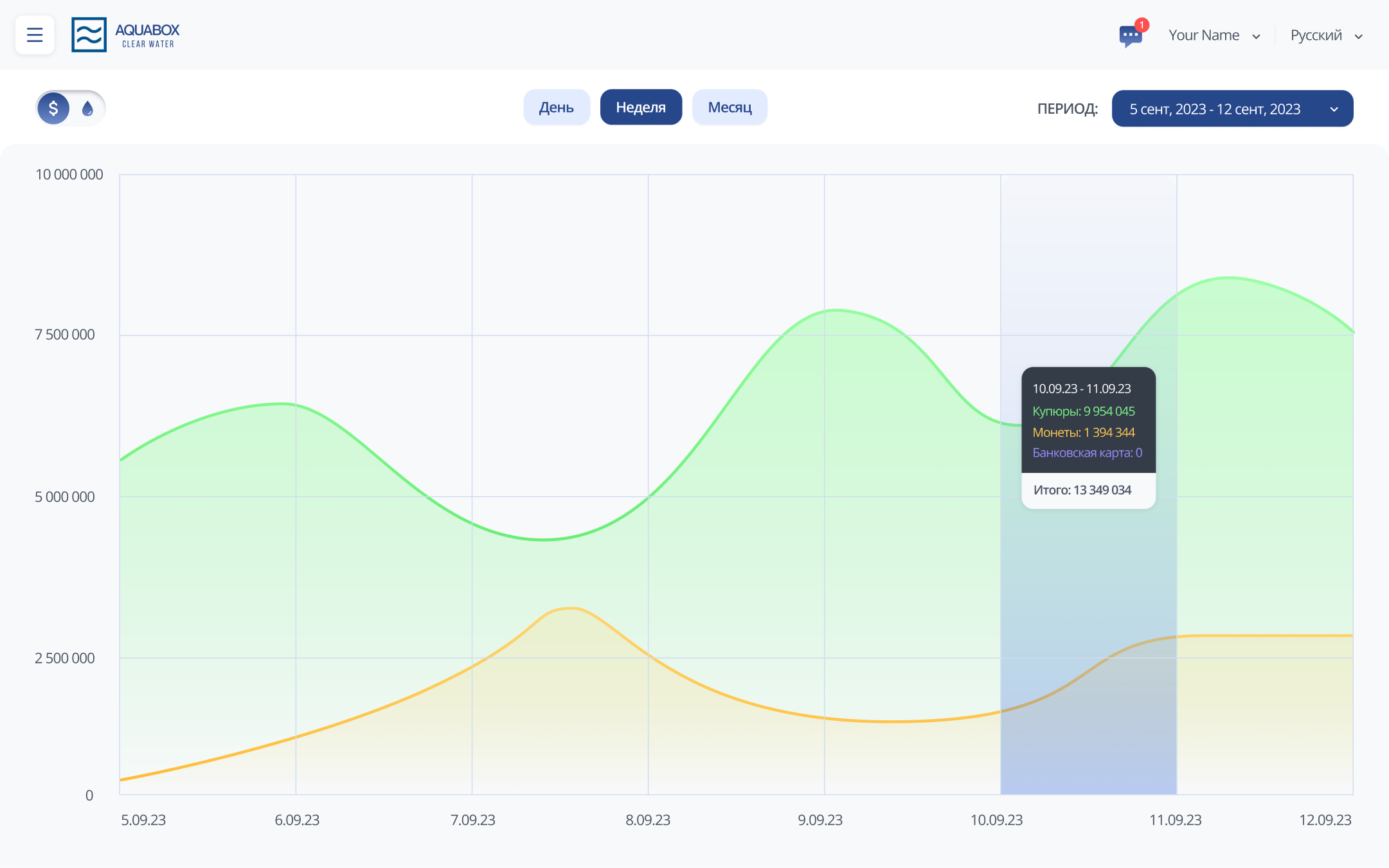Switch toggle to dollar money view
The width and height of the screenshot is (1389, 868).
53,108
